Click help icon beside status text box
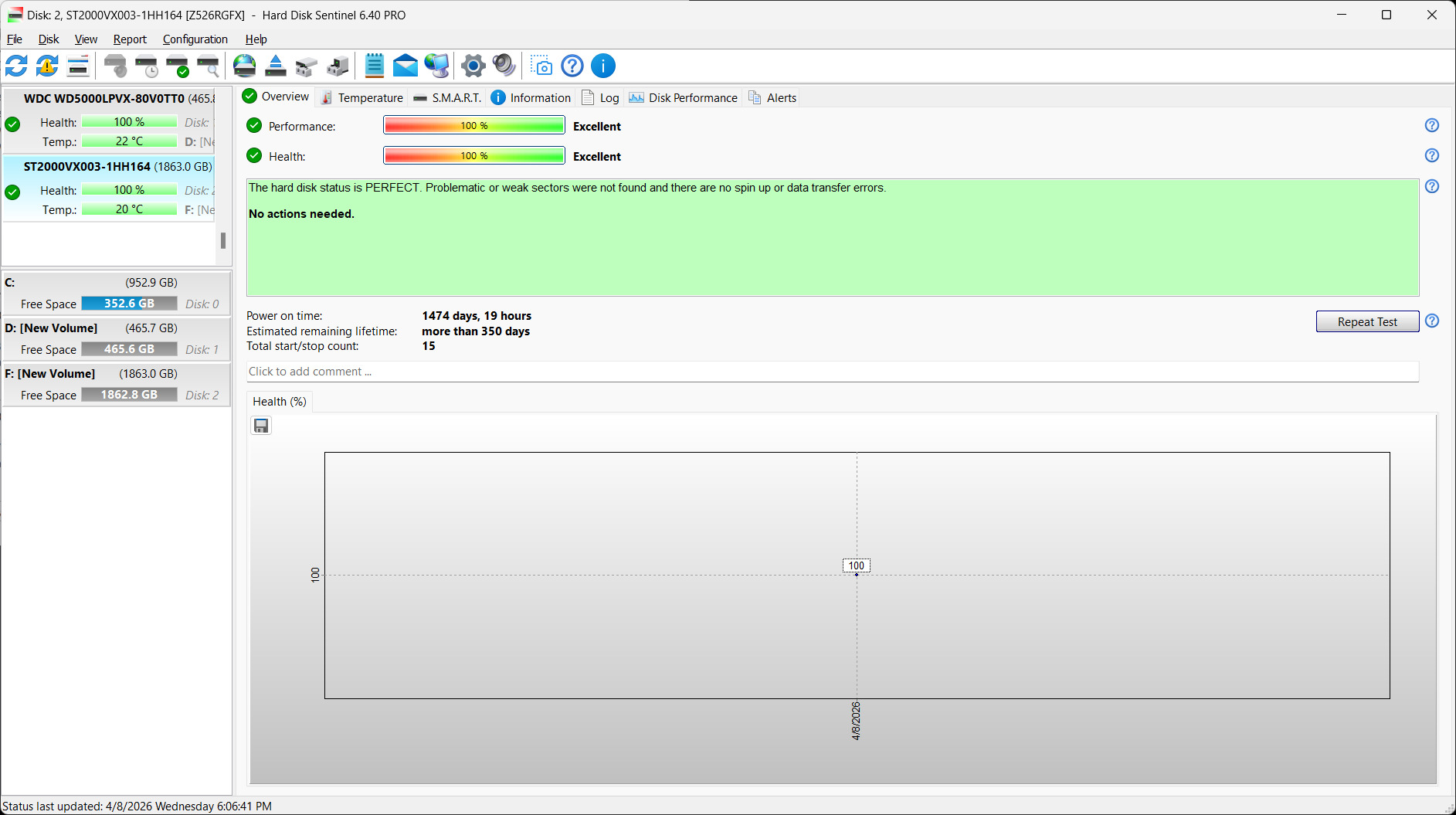The image size is (1456, 815). [x=1431, y=186]
